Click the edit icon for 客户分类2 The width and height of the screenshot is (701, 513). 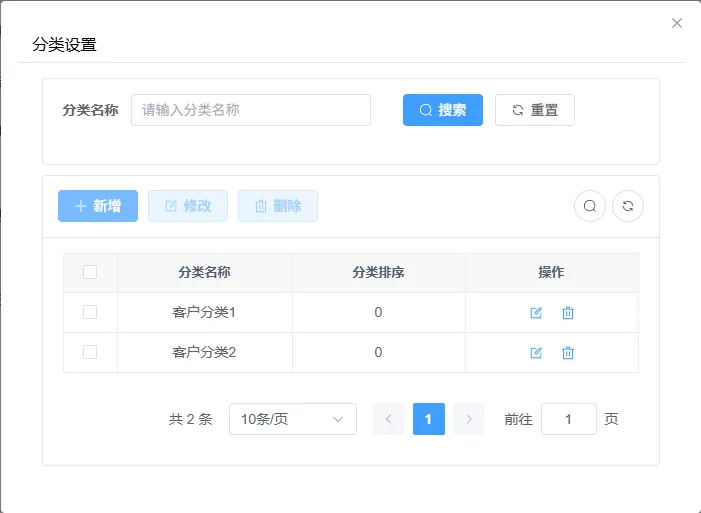[x=536, y=353]
